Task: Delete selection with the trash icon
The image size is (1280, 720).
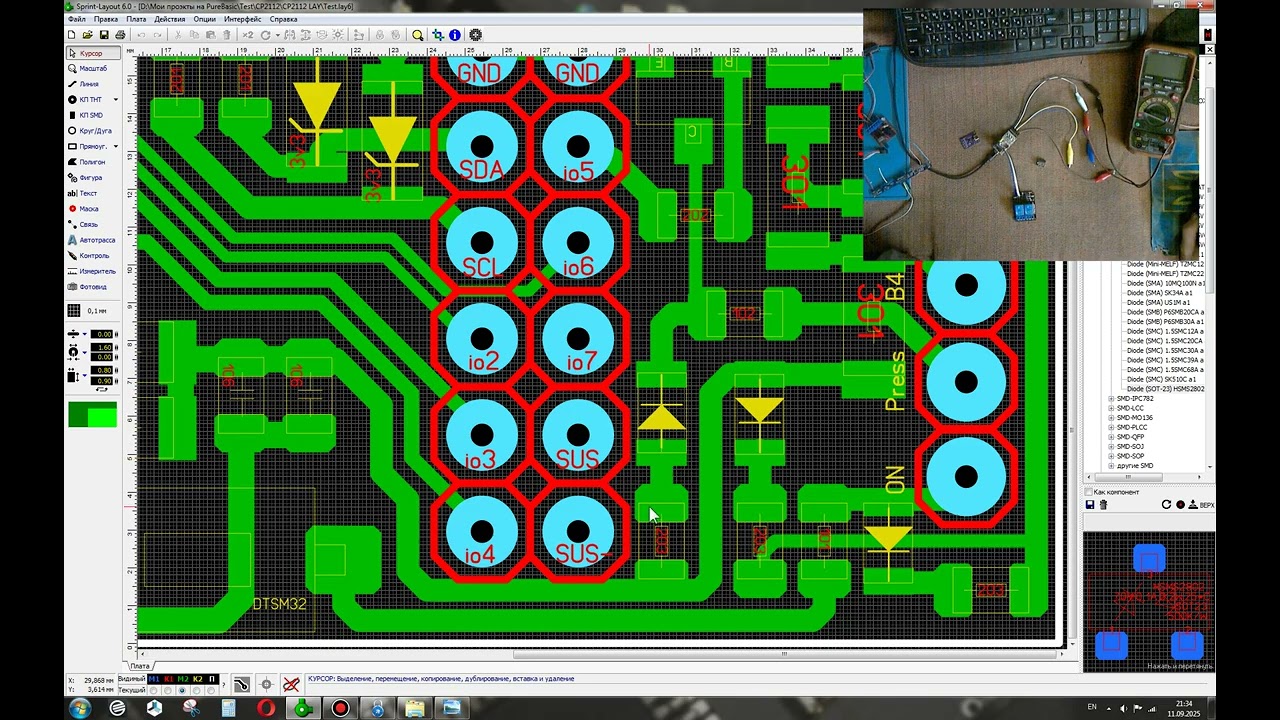Action: (x=226, y=35)
